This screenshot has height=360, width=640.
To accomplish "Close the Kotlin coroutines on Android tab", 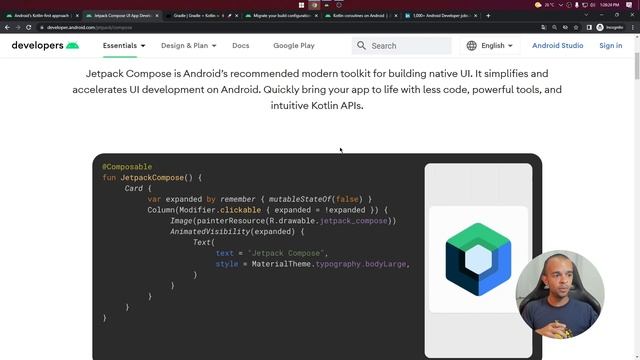I will [x=396, y=16].
